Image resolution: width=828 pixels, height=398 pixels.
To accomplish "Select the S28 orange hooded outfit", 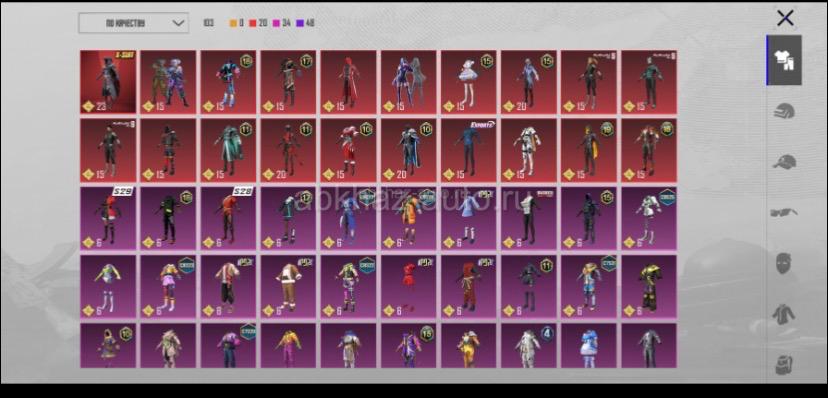I will (228, 218).
